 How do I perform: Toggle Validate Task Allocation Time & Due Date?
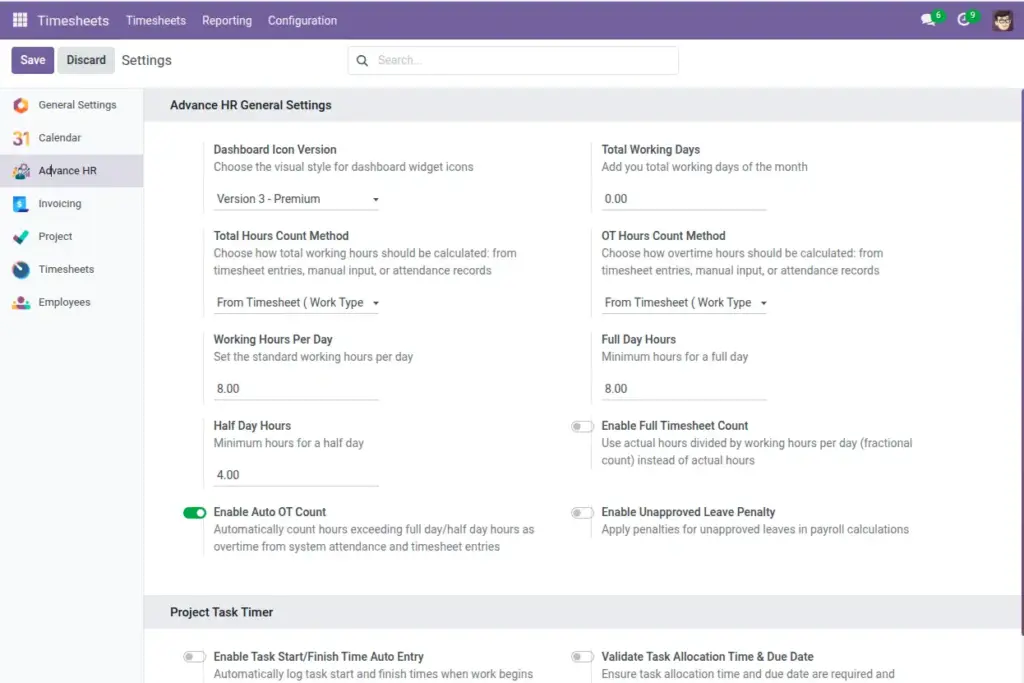(x=582, y=657)
